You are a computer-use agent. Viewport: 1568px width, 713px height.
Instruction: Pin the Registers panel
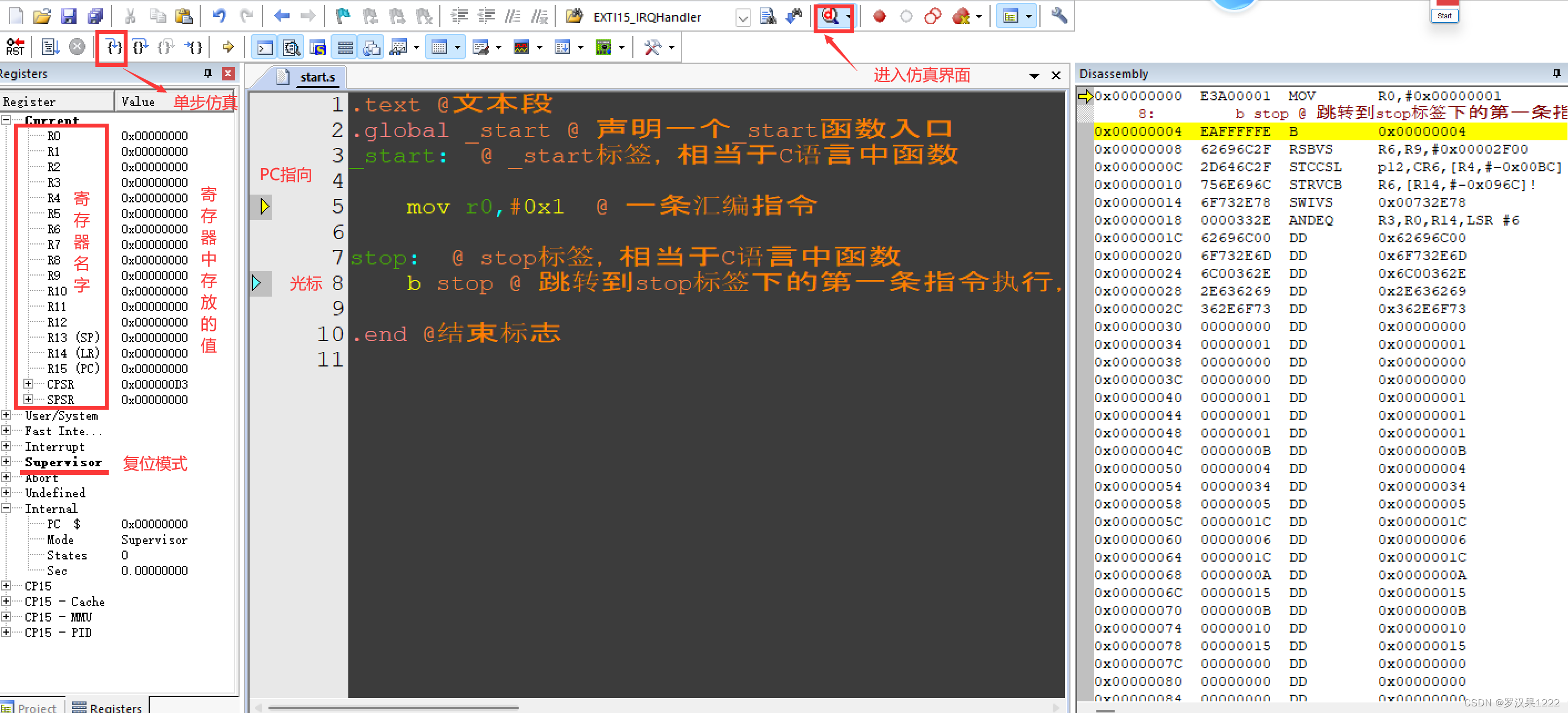point(207,74)
